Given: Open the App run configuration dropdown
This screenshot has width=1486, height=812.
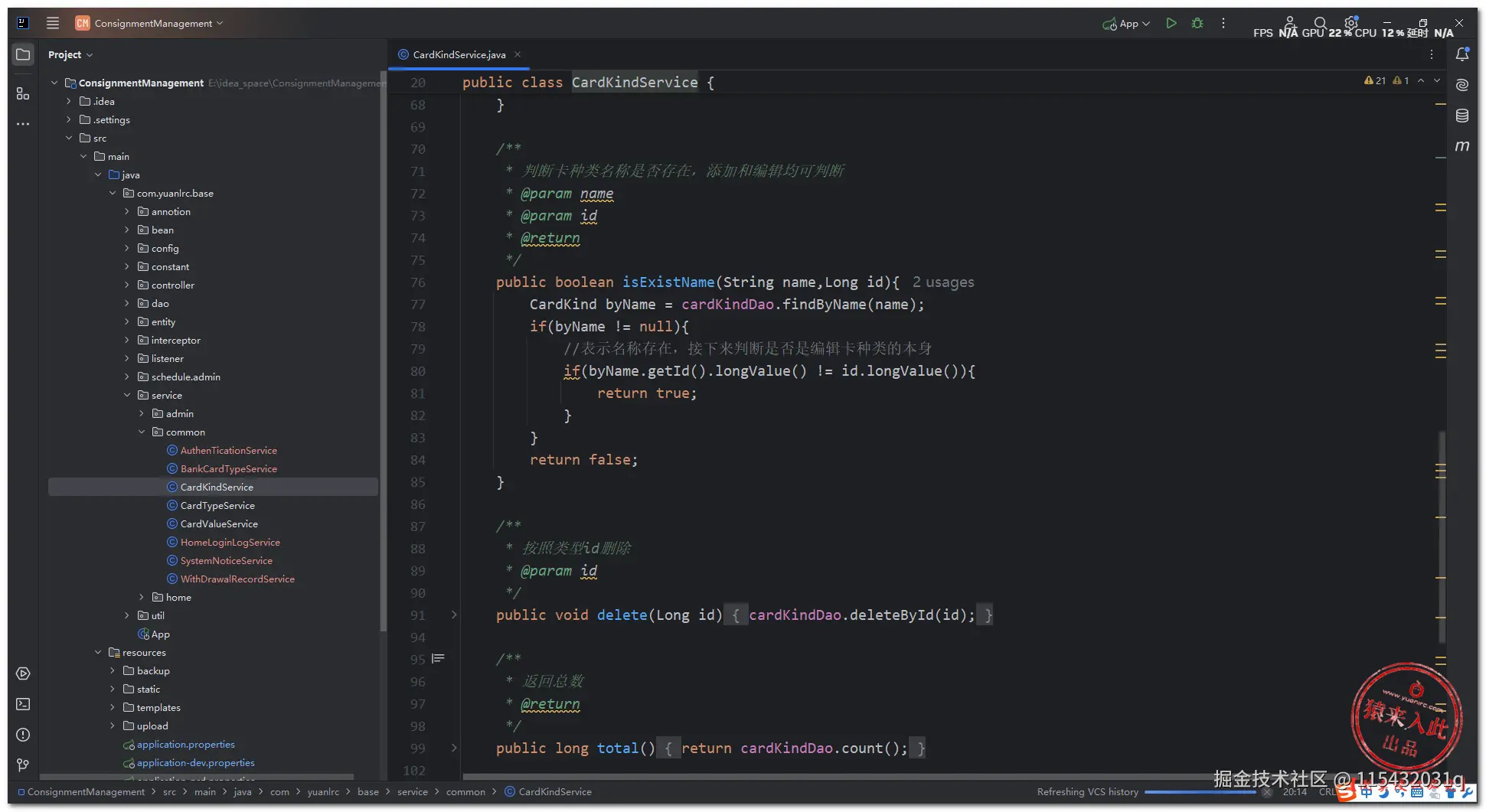Looking at the screenshot, I should click(1126, 23).
